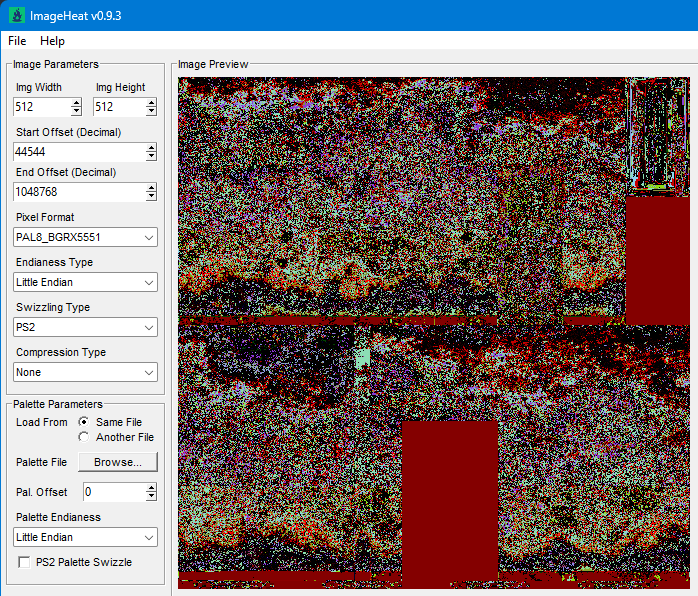698x596 pixels.
Task: Decrease Img Width with down arrow
Action: click(x=76, y=111)
